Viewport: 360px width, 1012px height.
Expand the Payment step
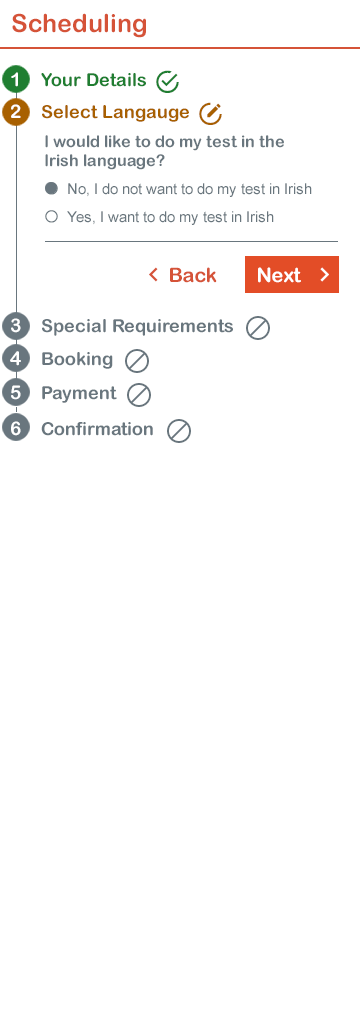pos(79,393)
